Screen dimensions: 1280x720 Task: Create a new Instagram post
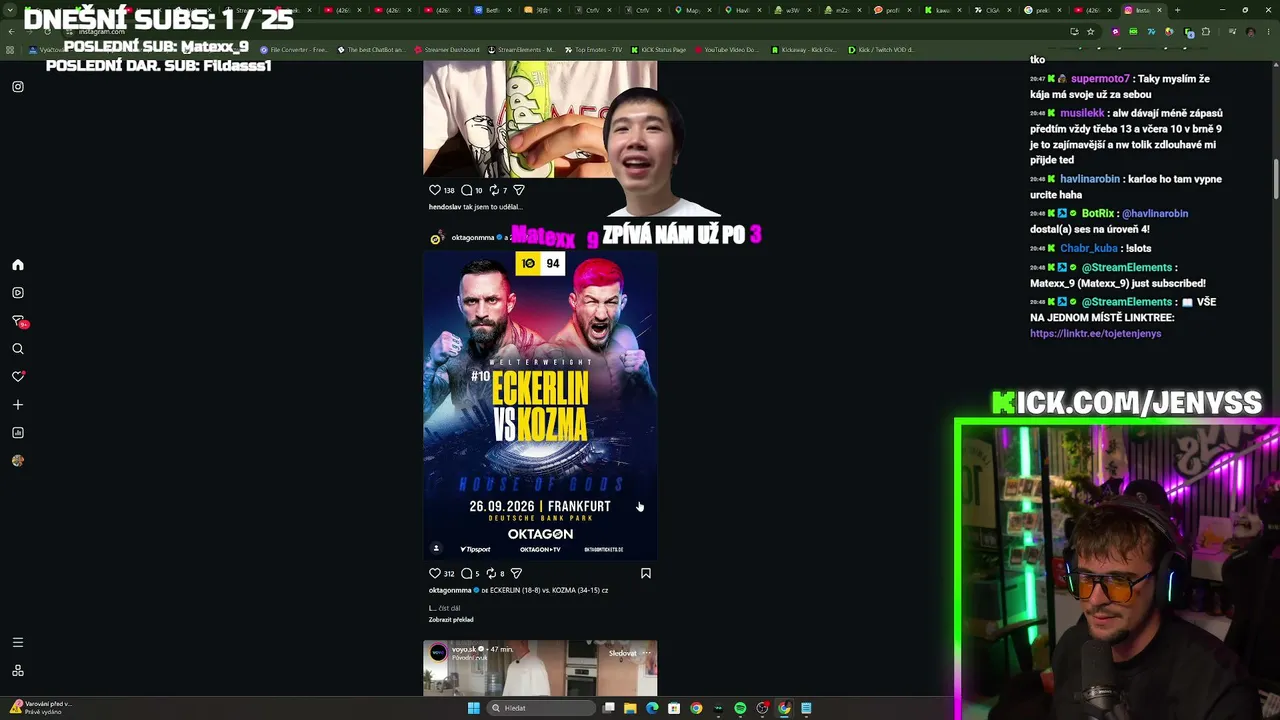click(18, 405)
